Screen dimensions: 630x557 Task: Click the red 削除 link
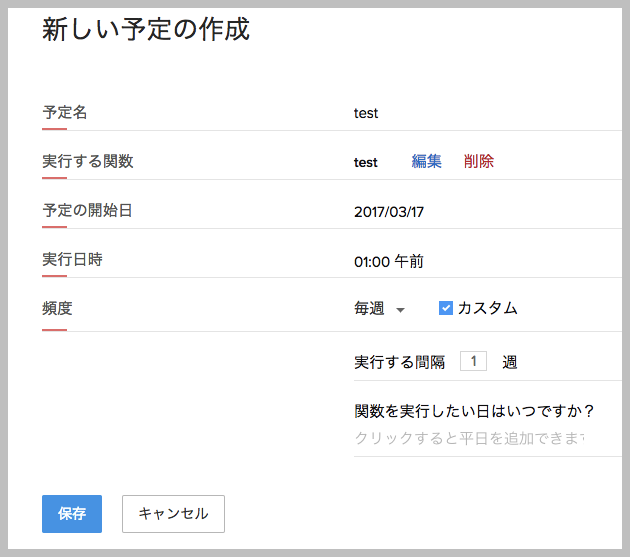point(478,162)
